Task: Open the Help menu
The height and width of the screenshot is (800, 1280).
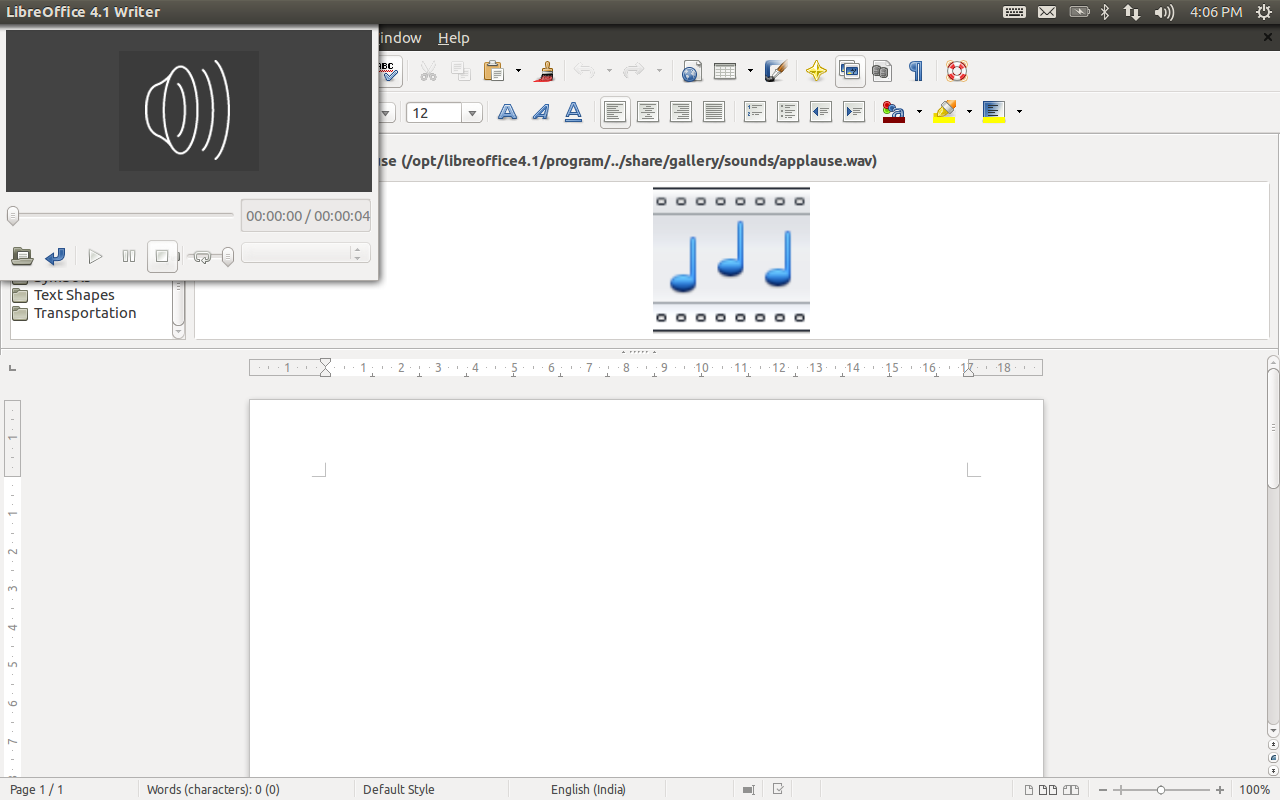Action: pos(453,38)
